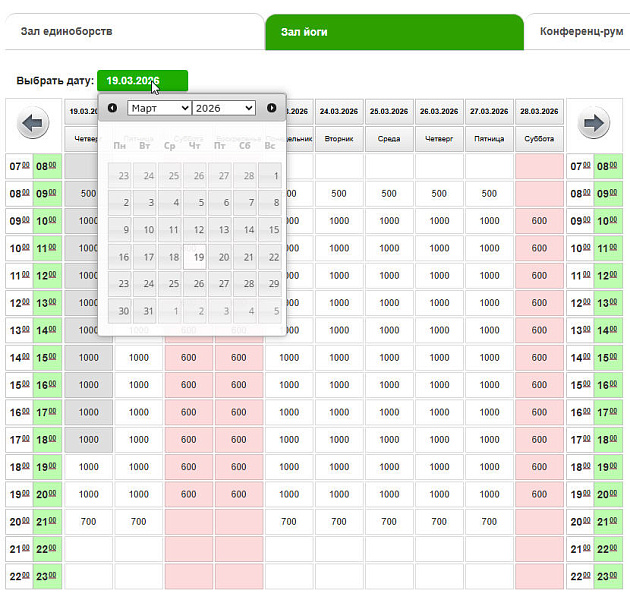Go to previous month in calendar popup
Image resolution: width=630 pixels, height=600 pixels.
[x=112, y=108]
